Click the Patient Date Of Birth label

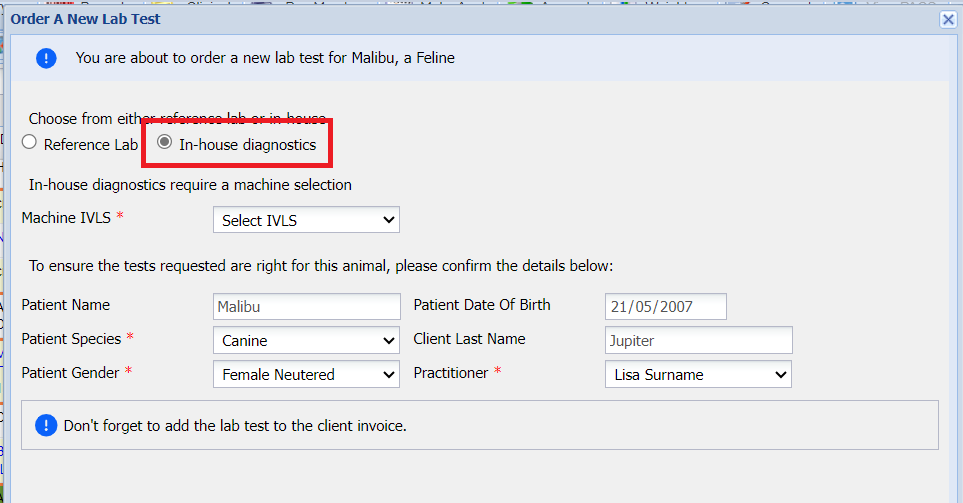point(482,305)
